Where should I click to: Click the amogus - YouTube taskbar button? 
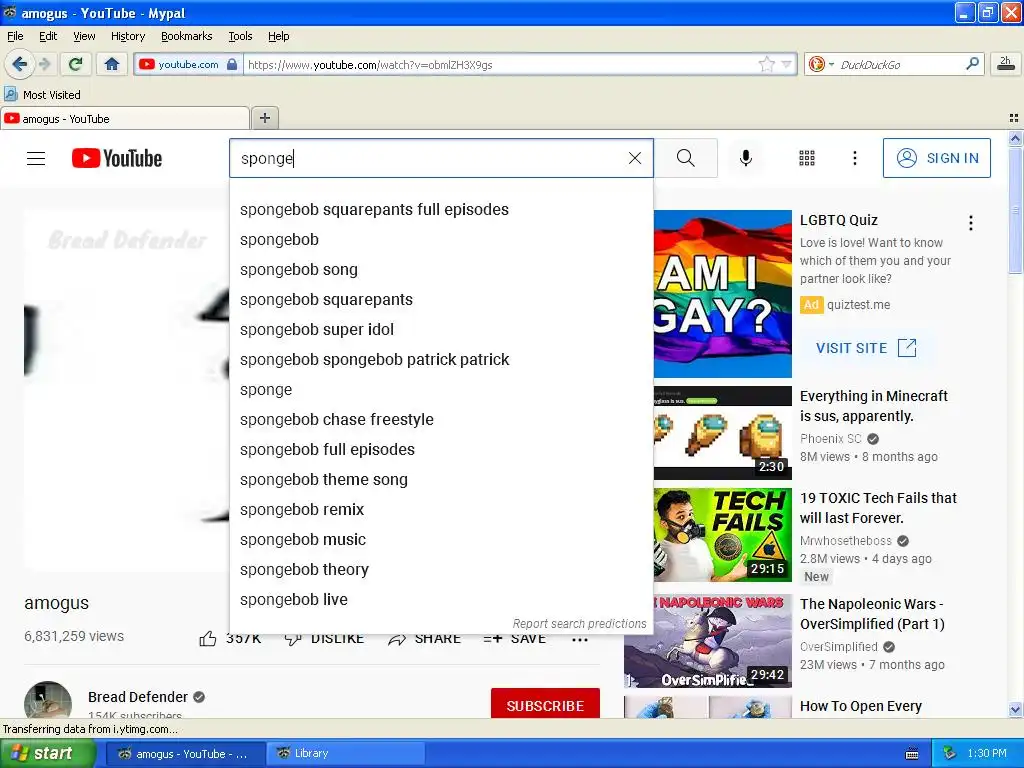pos(185,754)
